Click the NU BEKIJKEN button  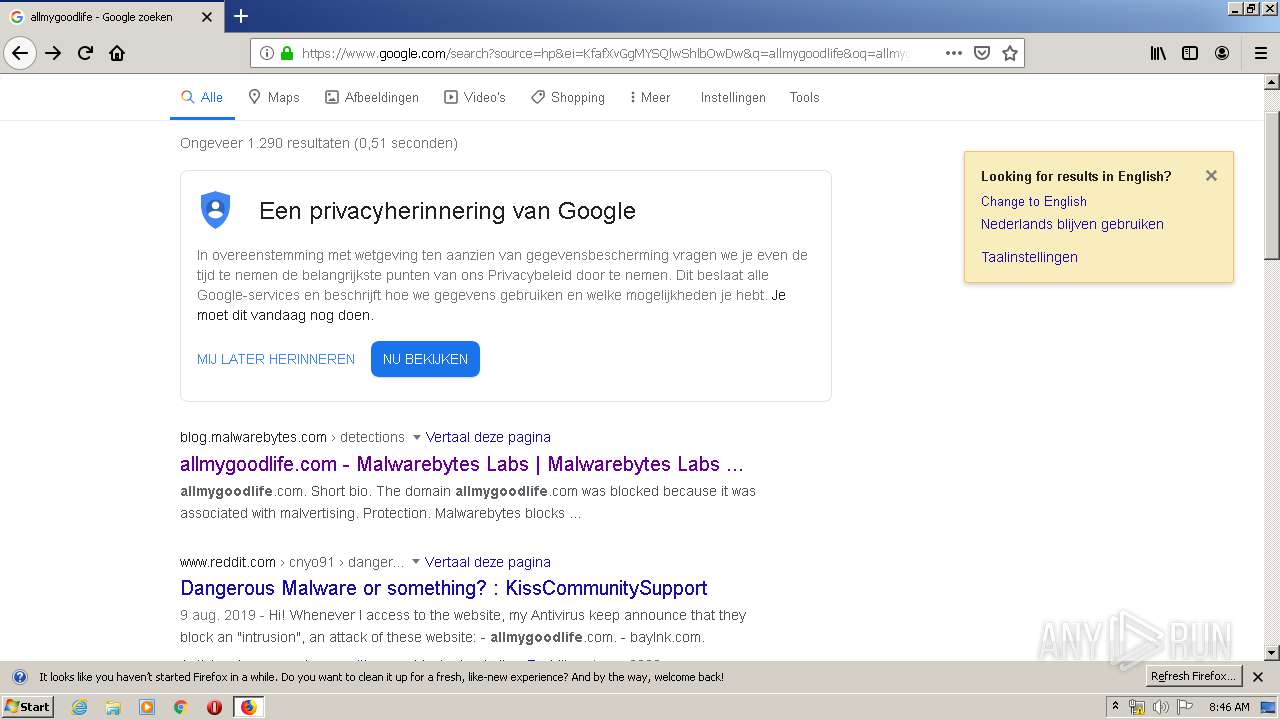(425, 359)
